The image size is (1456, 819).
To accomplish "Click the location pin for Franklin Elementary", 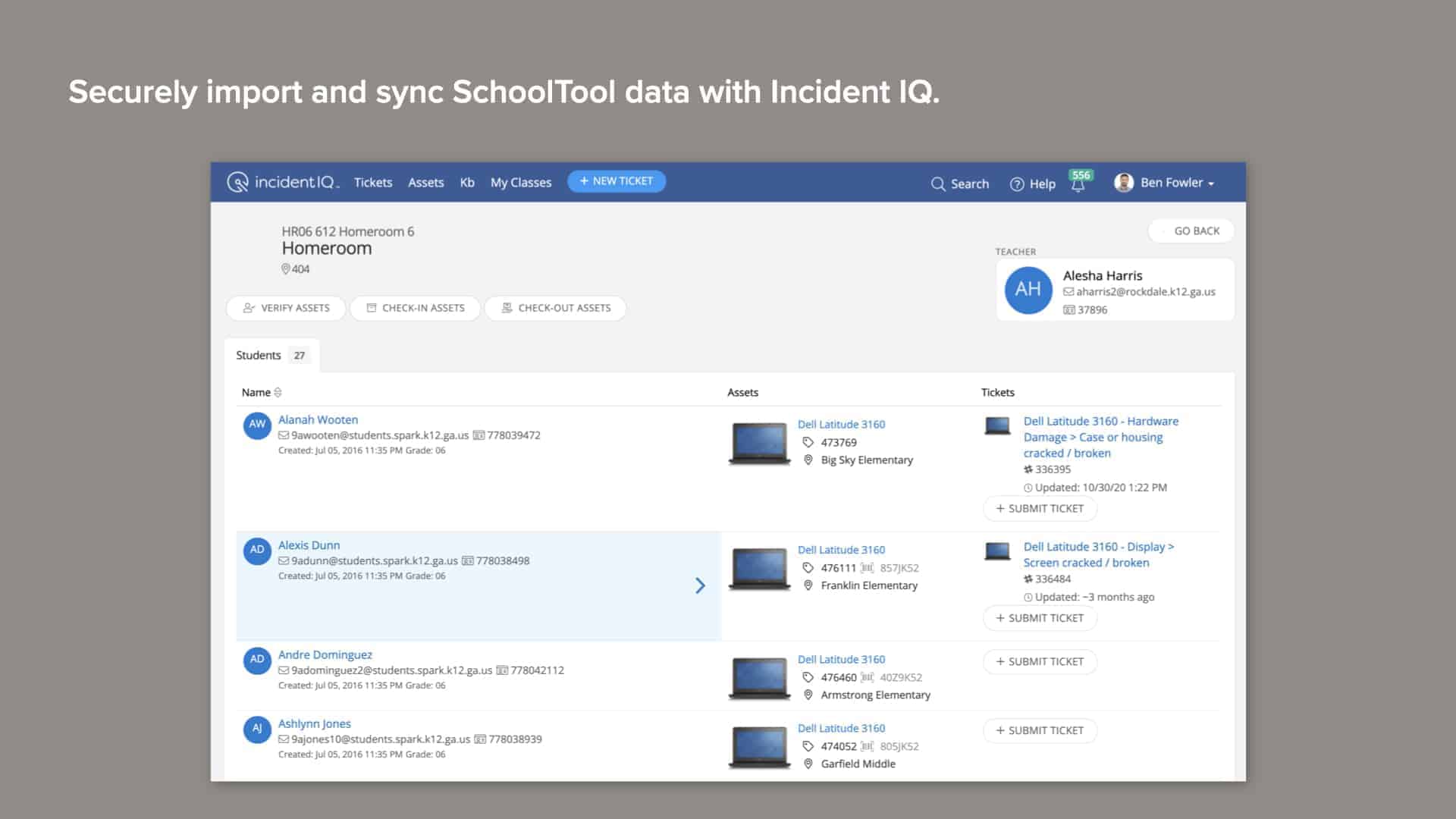I will coord(806,585).
